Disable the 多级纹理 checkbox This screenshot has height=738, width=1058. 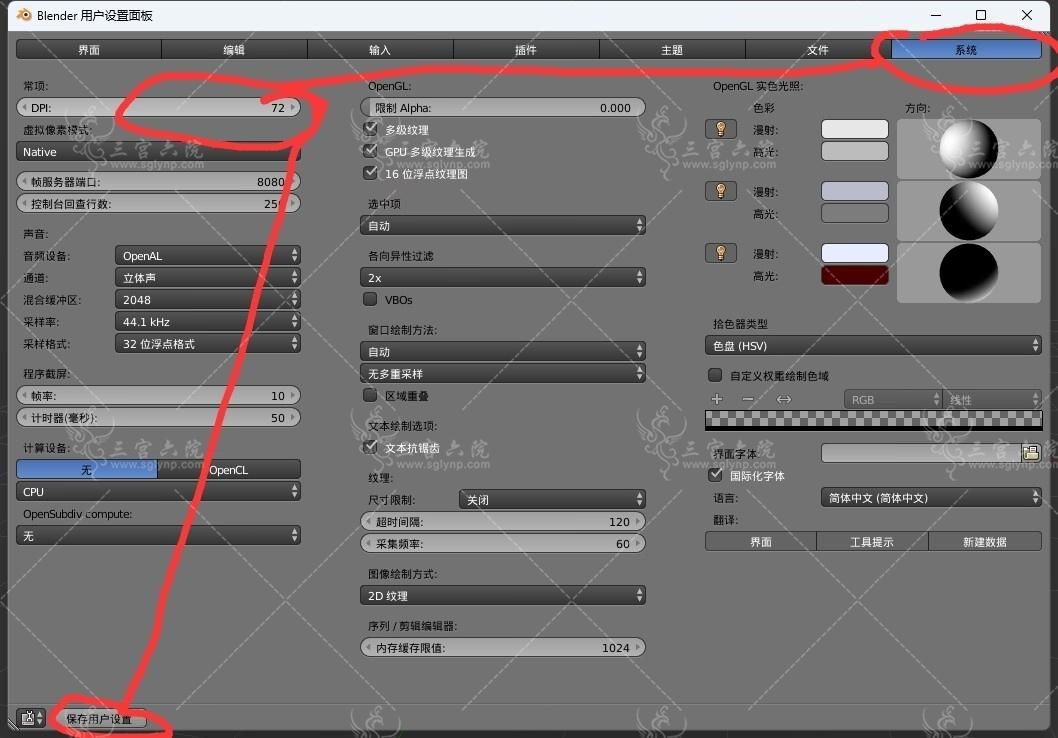click(x=370, y=129)
